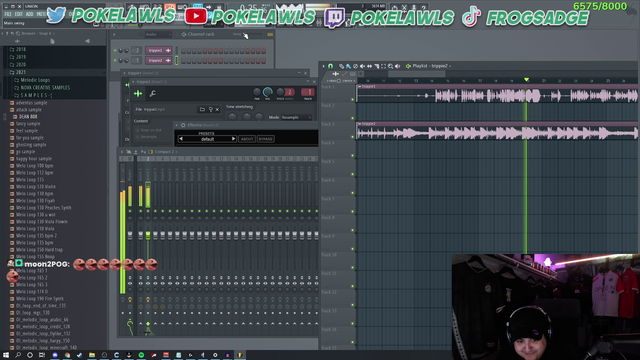Click the ABOUT button in Effector
The image size is (640, 360).
247,139
